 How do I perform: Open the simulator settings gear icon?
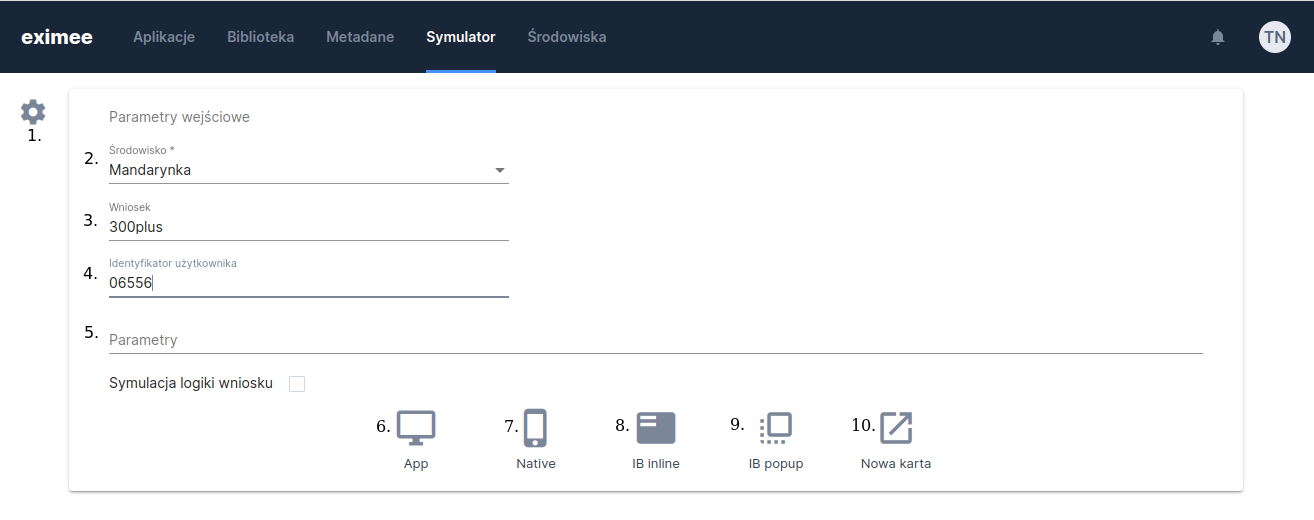click(33, 112)
